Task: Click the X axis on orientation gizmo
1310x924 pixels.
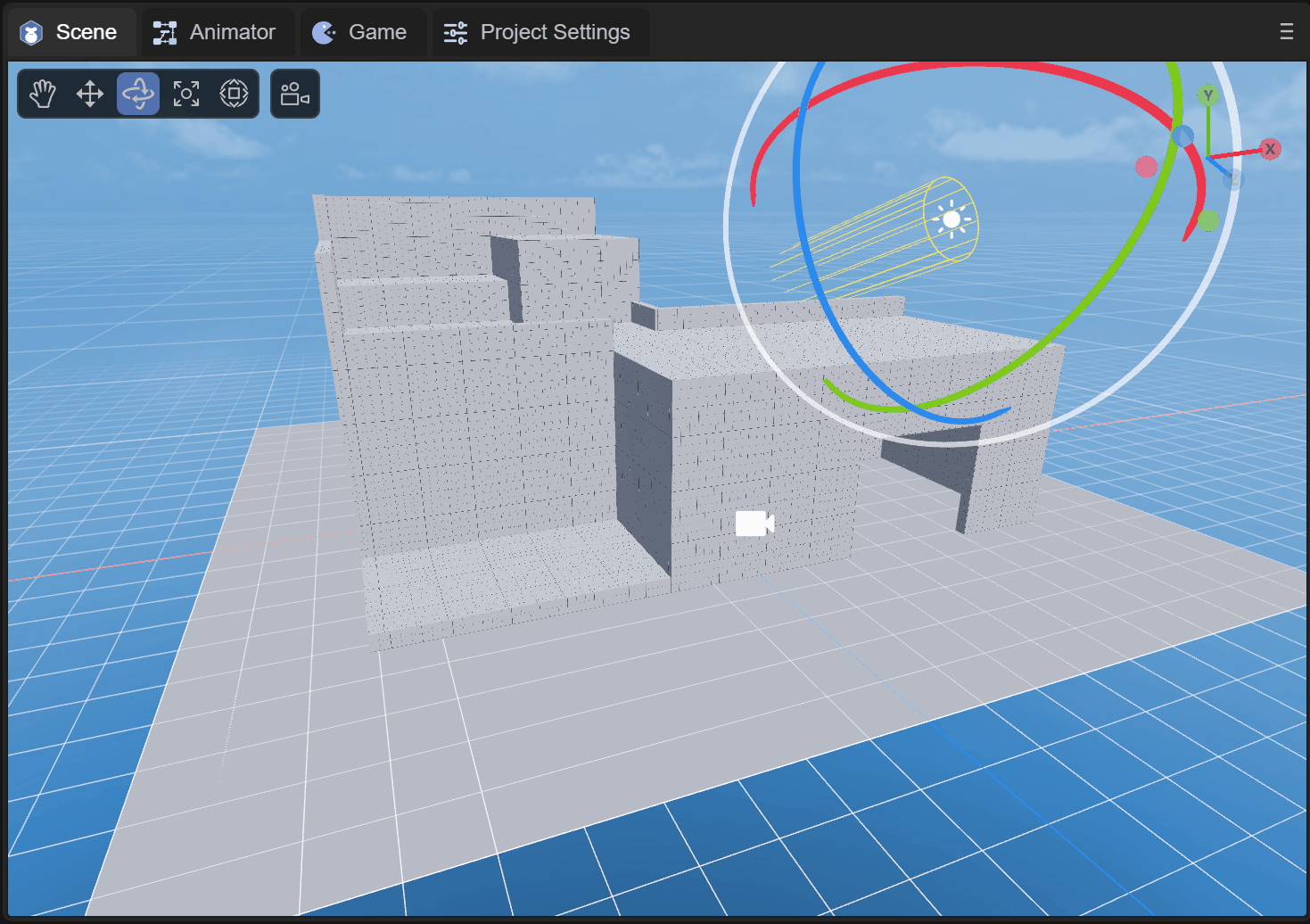Action: point(1270,149)
